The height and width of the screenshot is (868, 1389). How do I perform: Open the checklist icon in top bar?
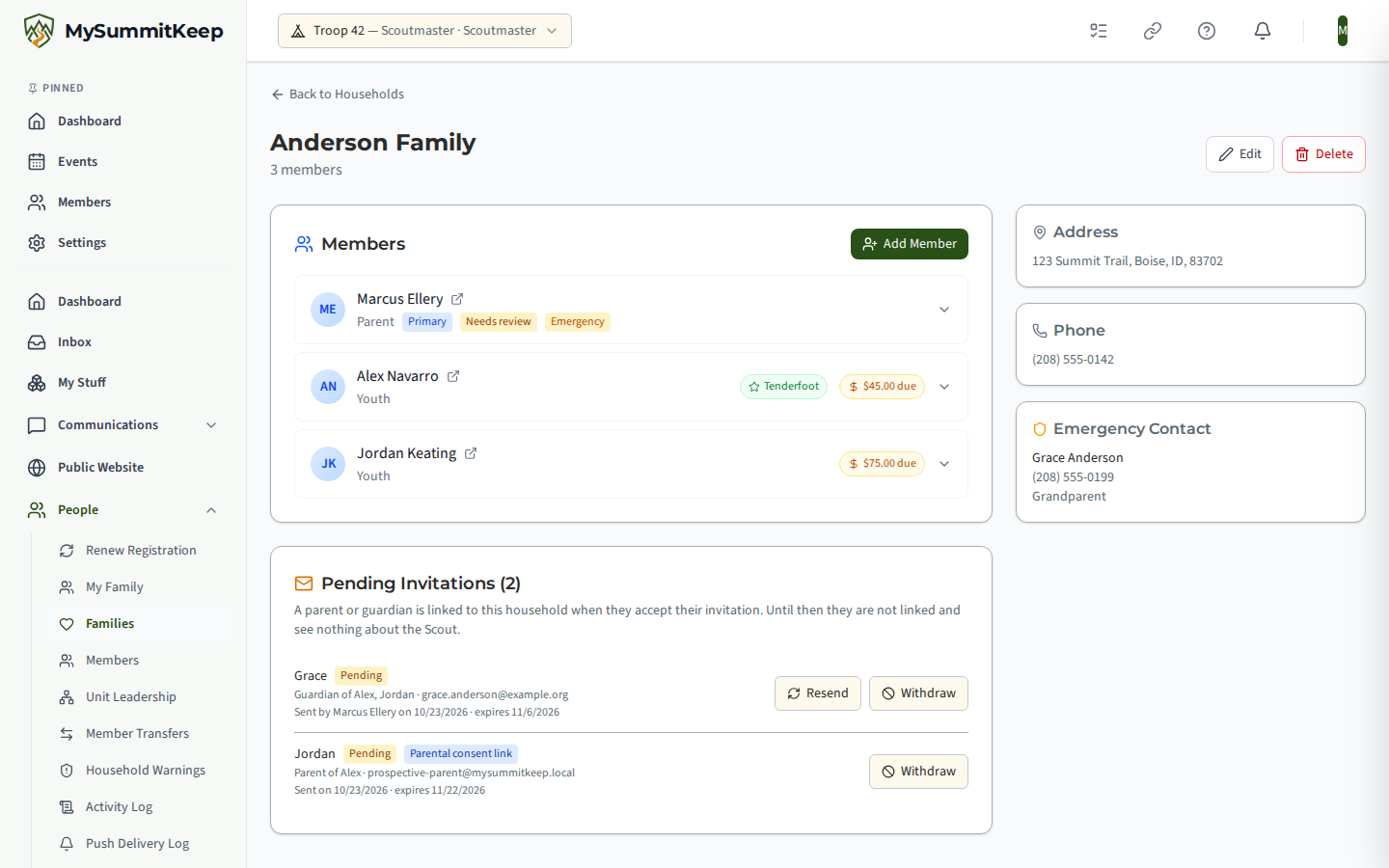(1099, 31)
